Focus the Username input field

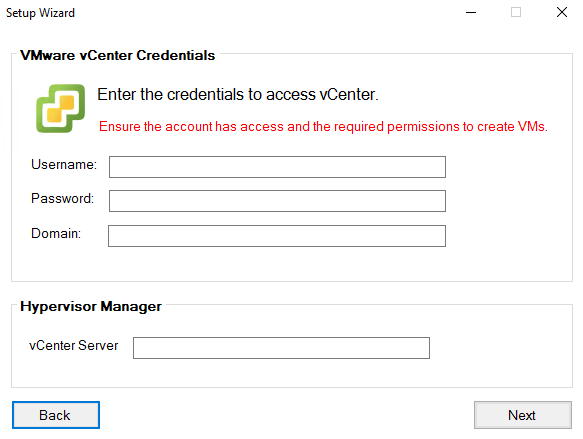[x=277, y=167]
